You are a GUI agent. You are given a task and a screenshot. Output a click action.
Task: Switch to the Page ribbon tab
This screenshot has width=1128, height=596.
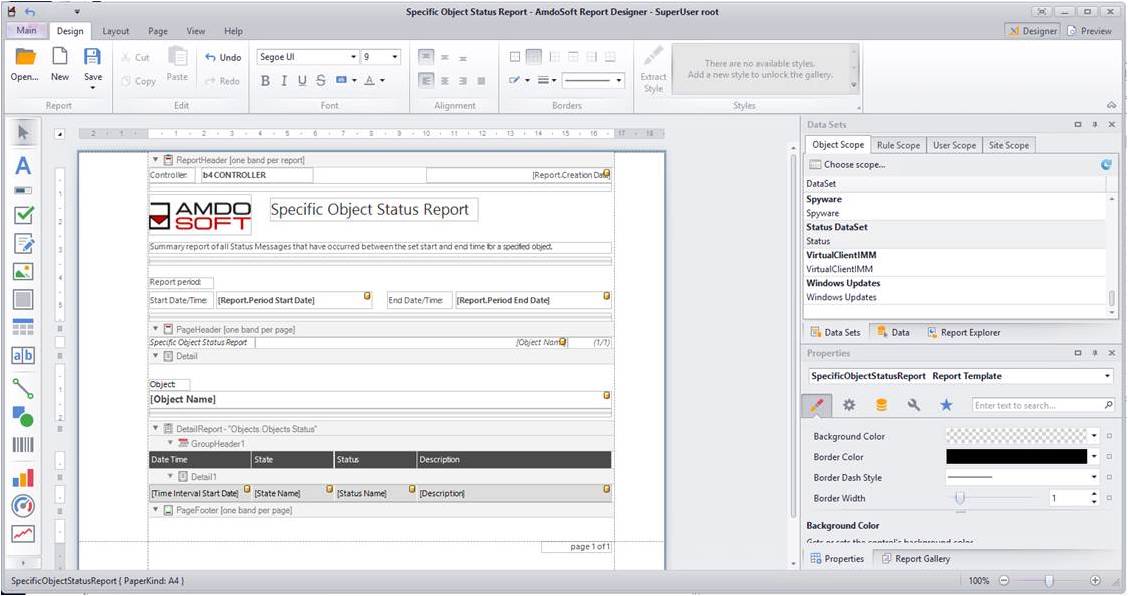[x=158, y=31]
